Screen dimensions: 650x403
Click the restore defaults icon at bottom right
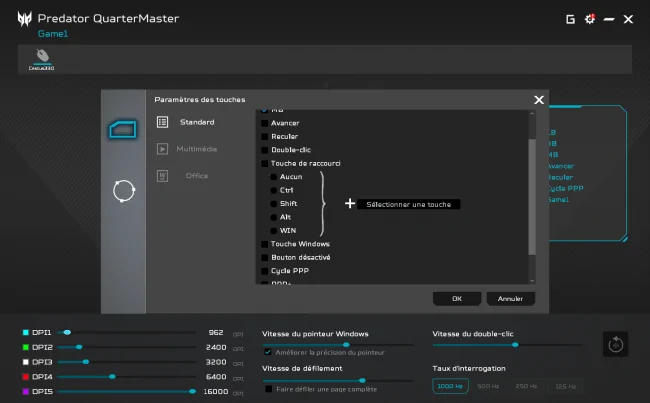point(616,344)
